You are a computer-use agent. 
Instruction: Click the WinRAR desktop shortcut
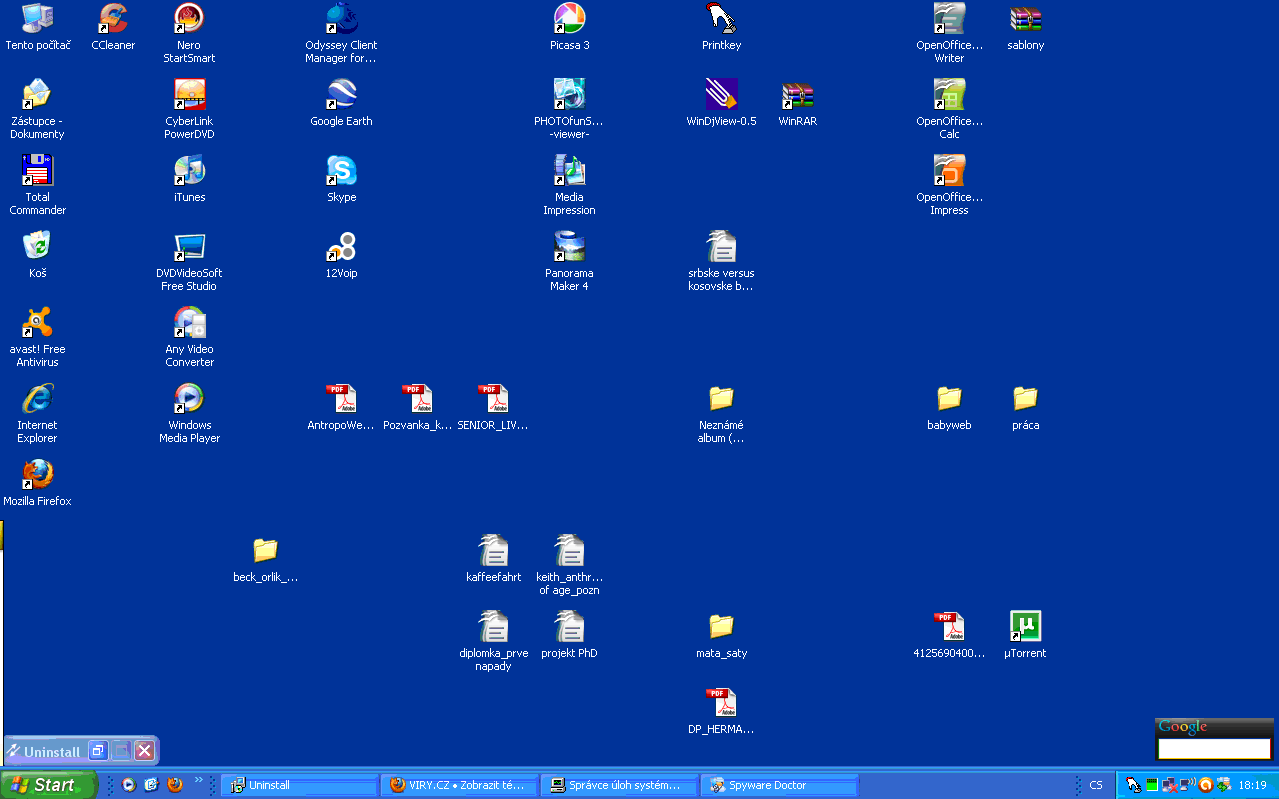797,95
